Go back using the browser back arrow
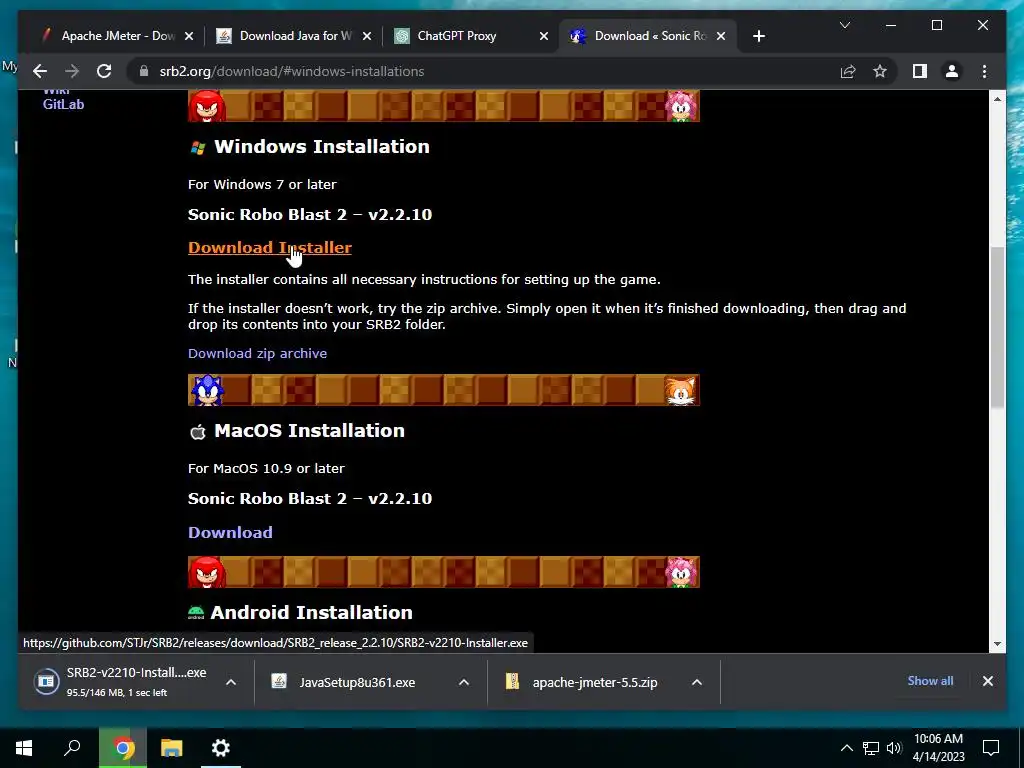 point(40,71)
